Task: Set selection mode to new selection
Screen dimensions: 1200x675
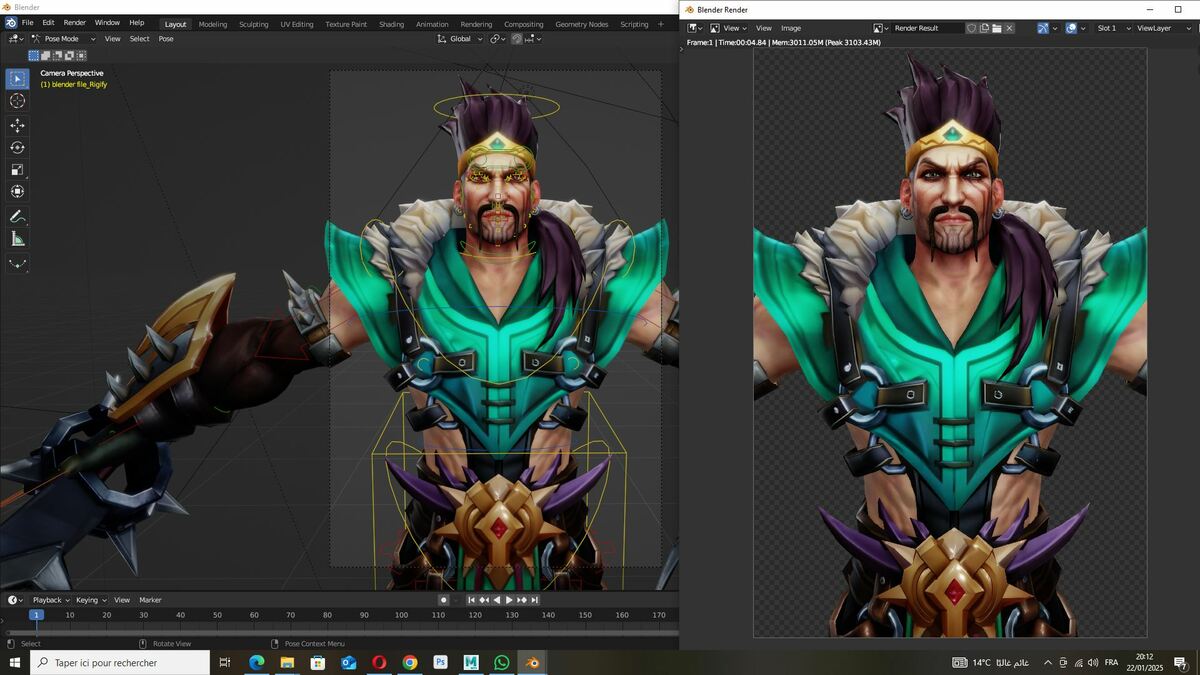Action: [34, 56]
